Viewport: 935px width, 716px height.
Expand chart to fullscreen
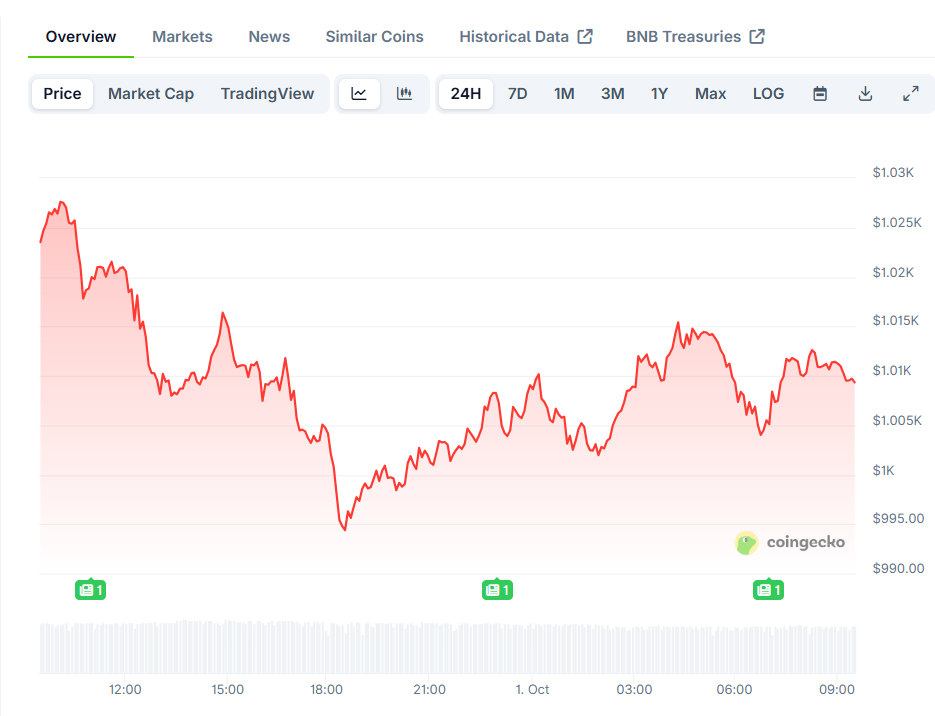click(x=910, y=94)
